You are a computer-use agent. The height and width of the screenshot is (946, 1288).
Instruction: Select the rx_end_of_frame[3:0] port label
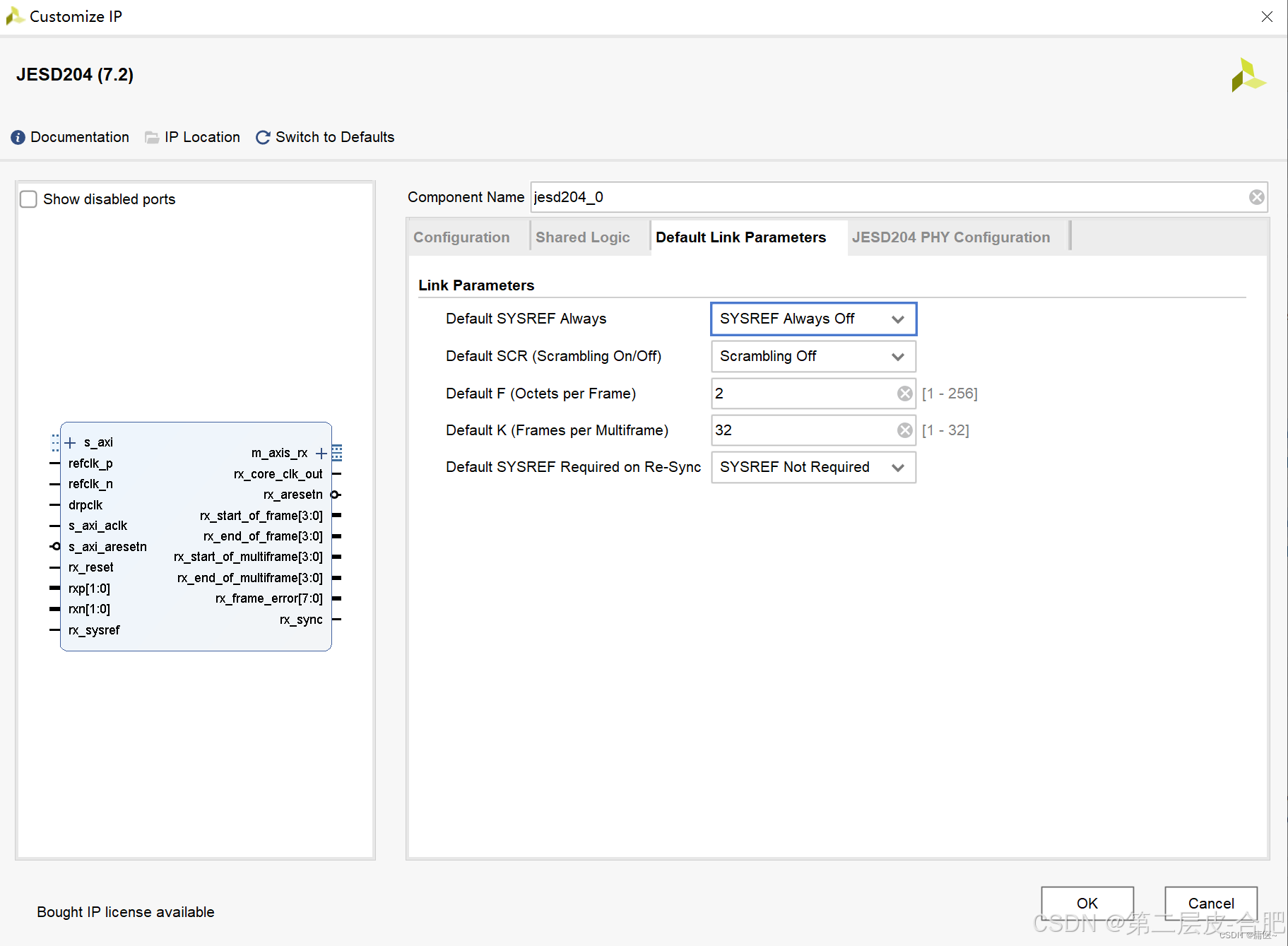tap(263, 536)
